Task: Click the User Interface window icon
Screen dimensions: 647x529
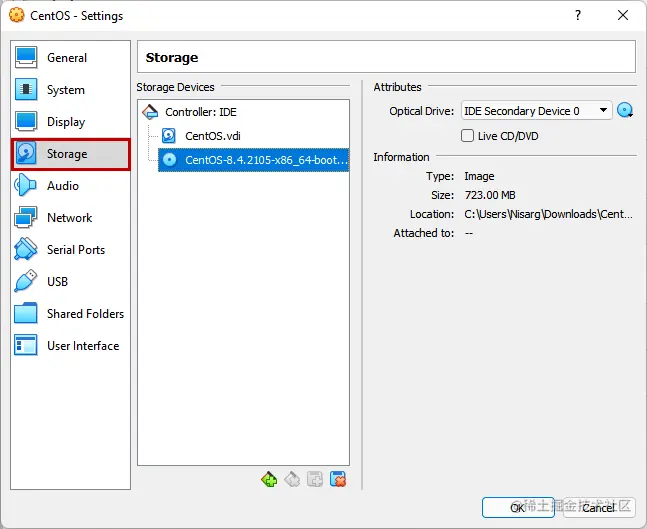Action: [26, 345]
